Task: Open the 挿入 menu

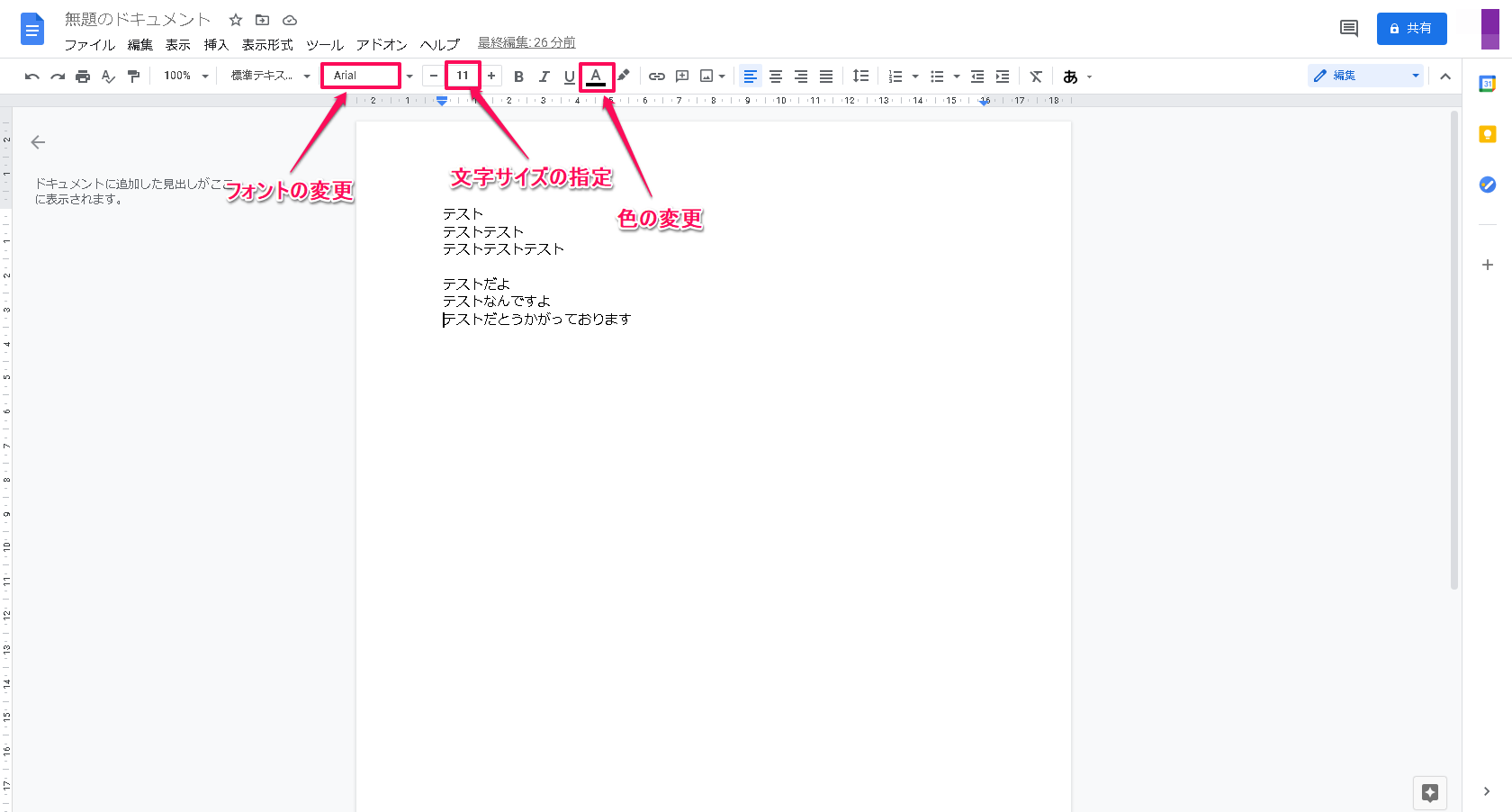Action: point(216,44)
